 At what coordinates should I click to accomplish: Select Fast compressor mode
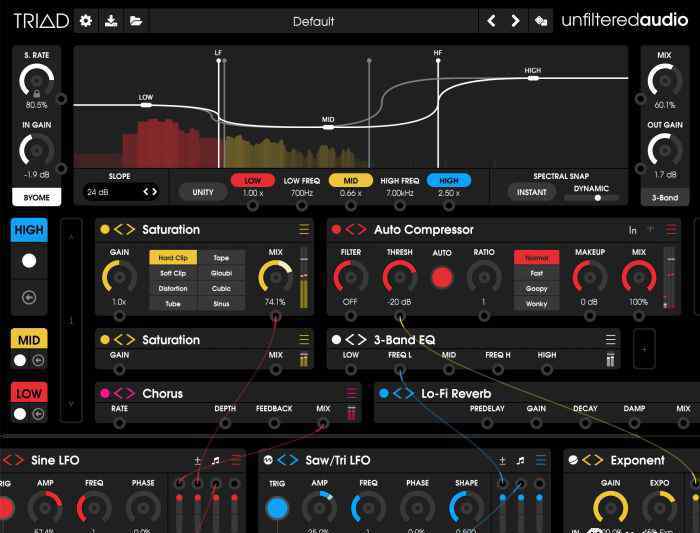click(537, 273)
